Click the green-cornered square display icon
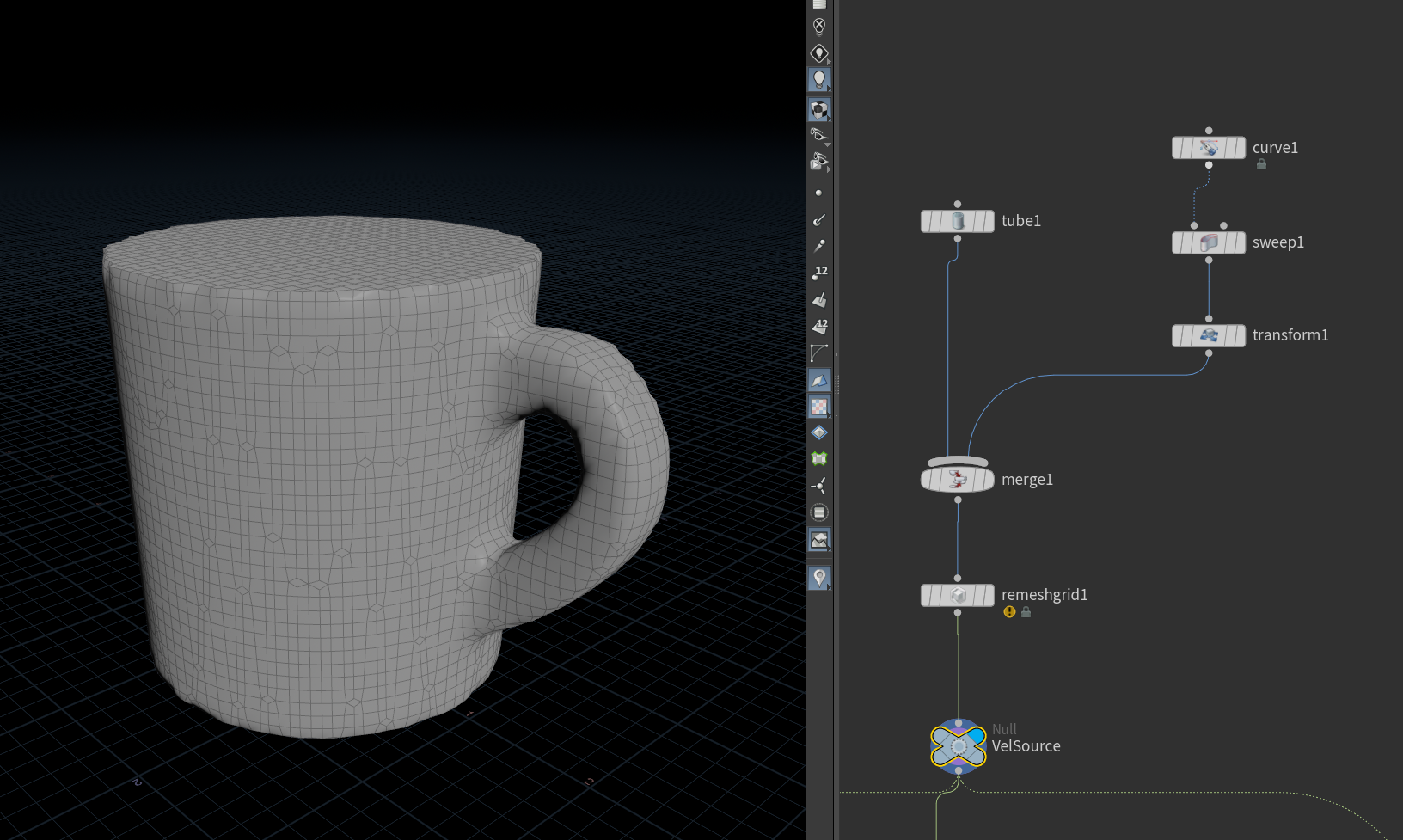This screenshot has width=1403, height=840. 818,459
